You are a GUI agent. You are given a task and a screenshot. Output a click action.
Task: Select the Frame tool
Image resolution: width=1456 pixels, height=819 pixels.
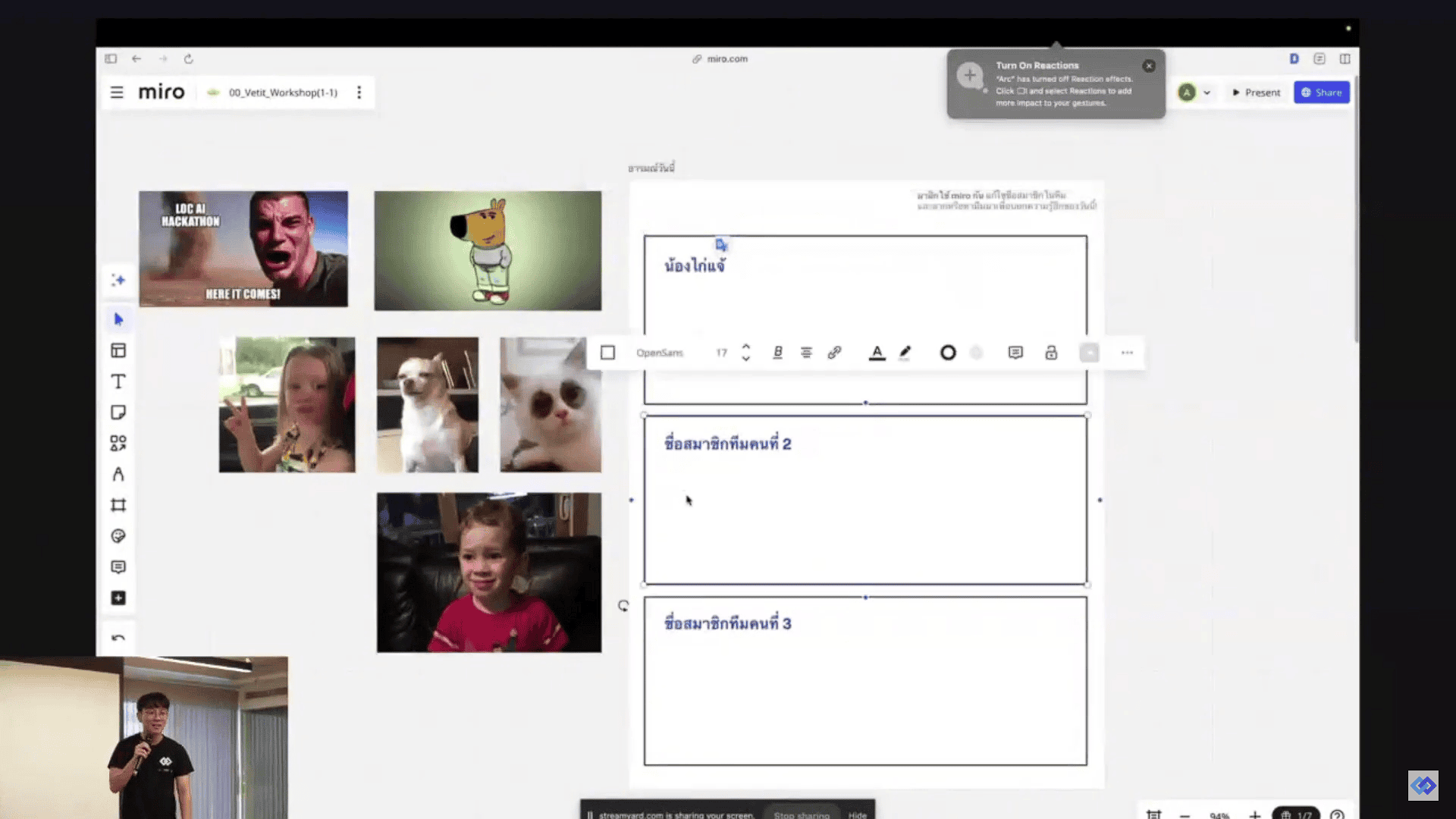point(118,505)
